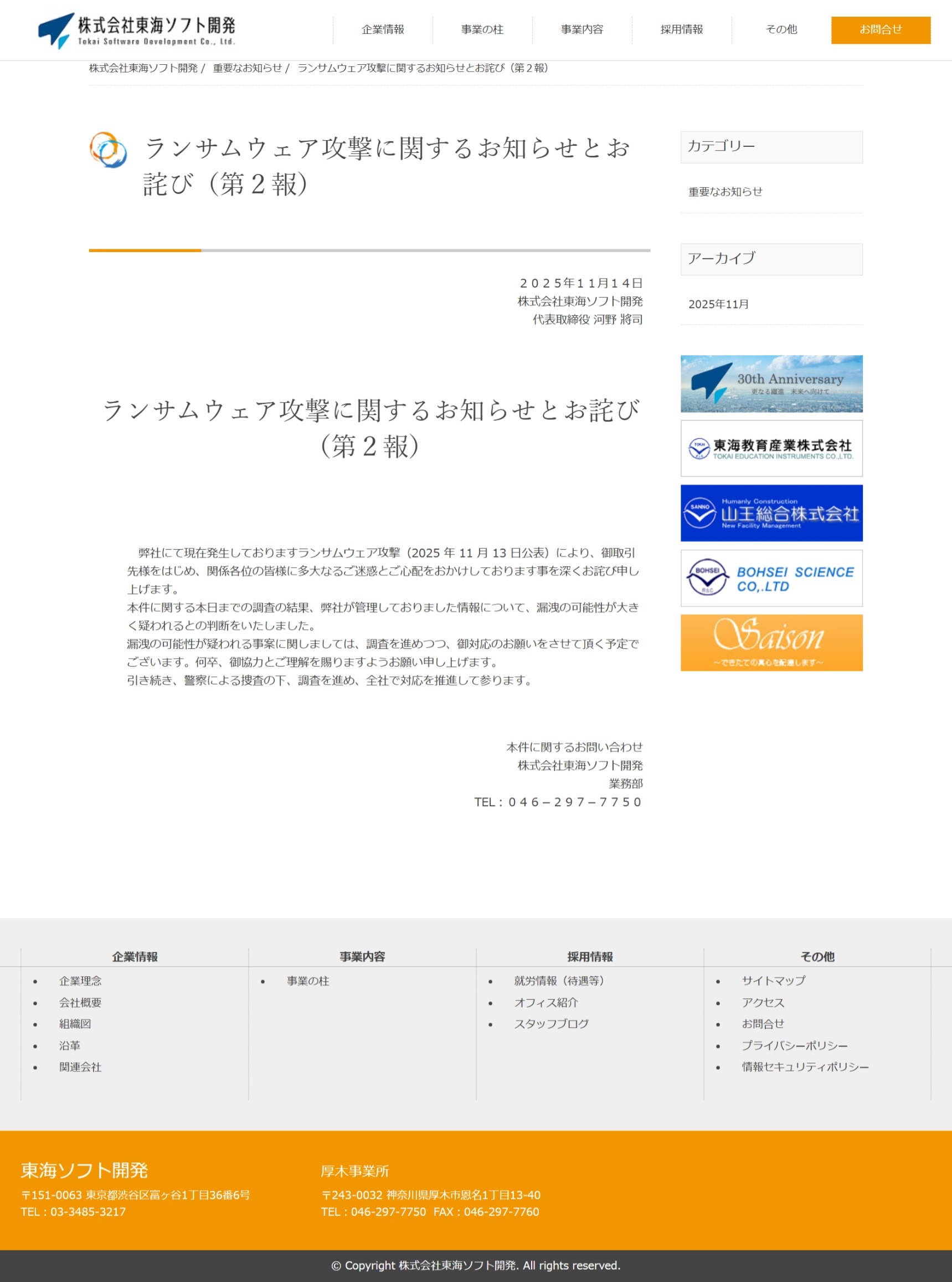
Task: Open 会社概要 in the footer
Action: (80, 1002)
